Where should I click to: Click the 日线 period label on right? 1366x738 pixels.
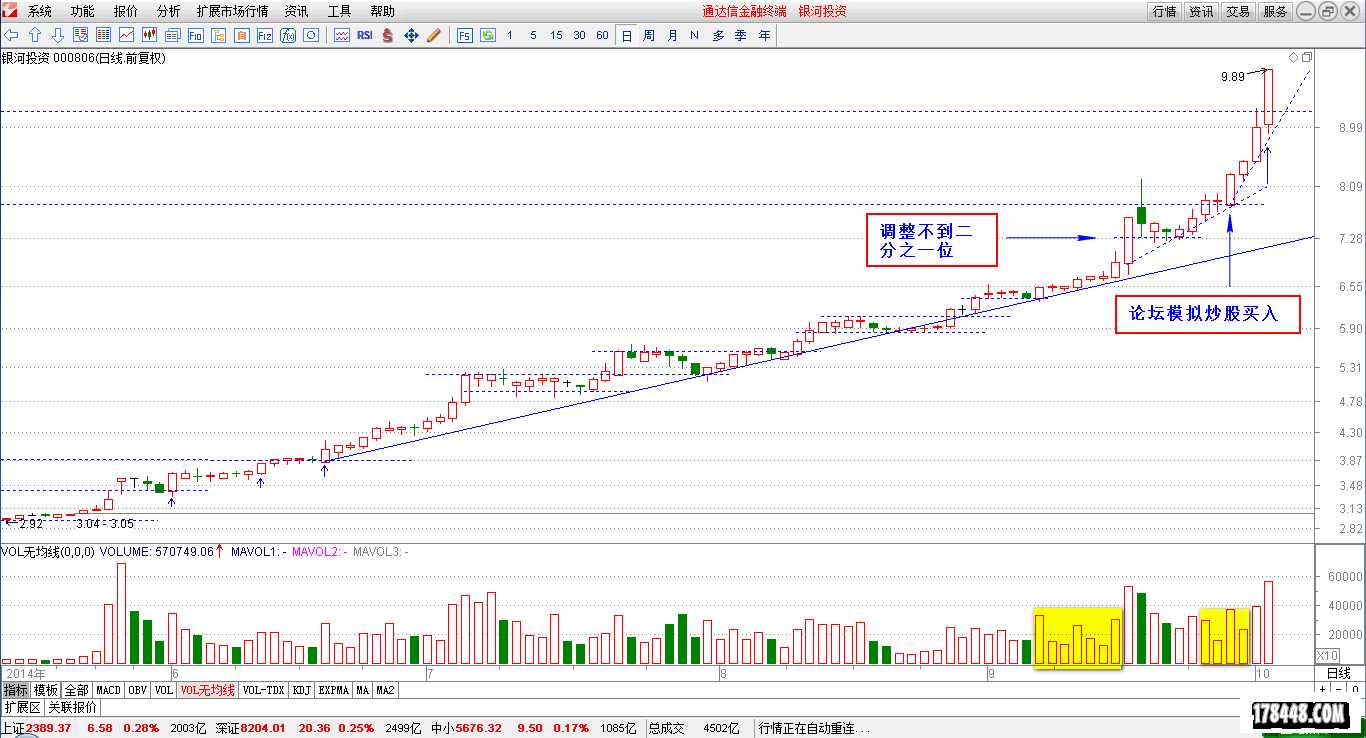1338,673
